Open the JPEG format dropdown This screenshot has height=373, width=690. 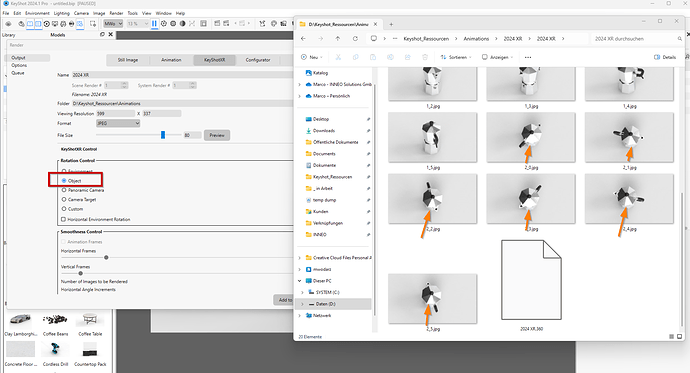coord(118,124)
